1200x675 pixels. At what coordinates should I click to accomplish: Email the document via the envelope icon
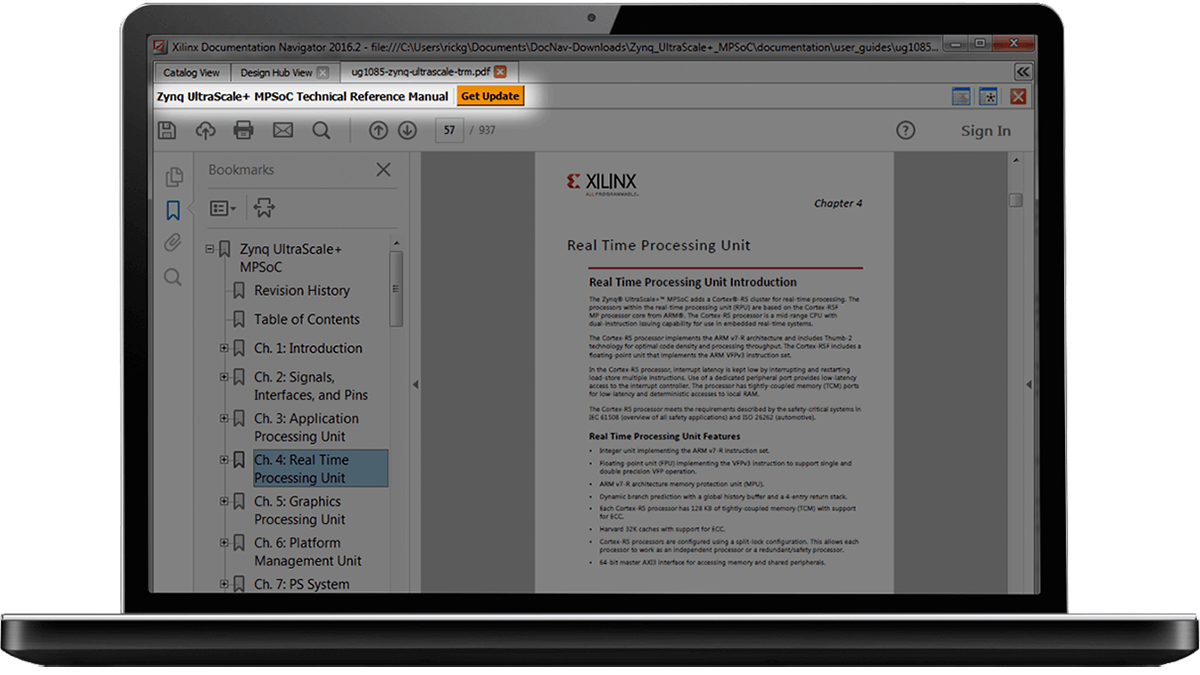(x=283, y=130)
